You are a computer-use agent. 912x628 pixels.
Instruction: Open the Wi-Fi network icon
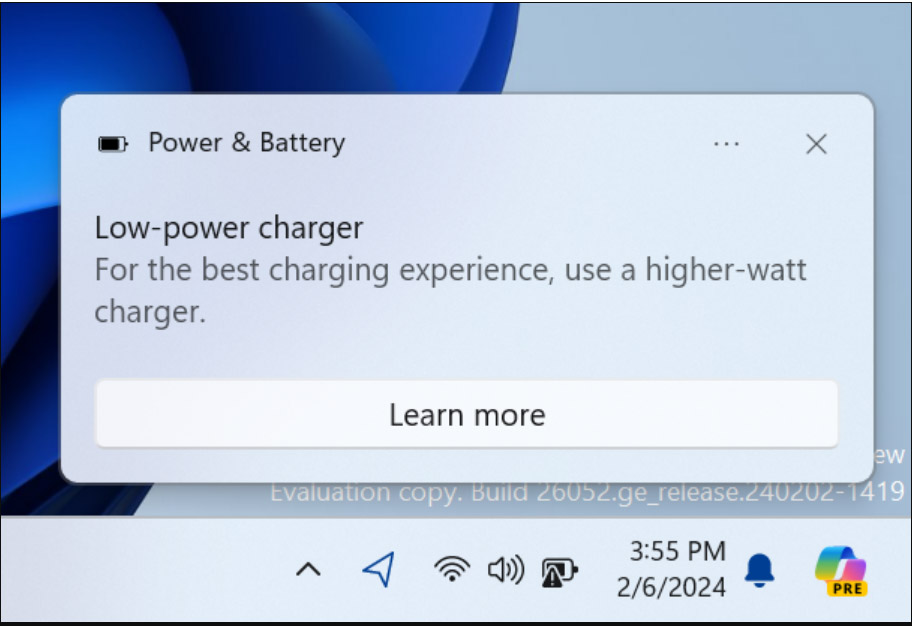tap(452, 569)
